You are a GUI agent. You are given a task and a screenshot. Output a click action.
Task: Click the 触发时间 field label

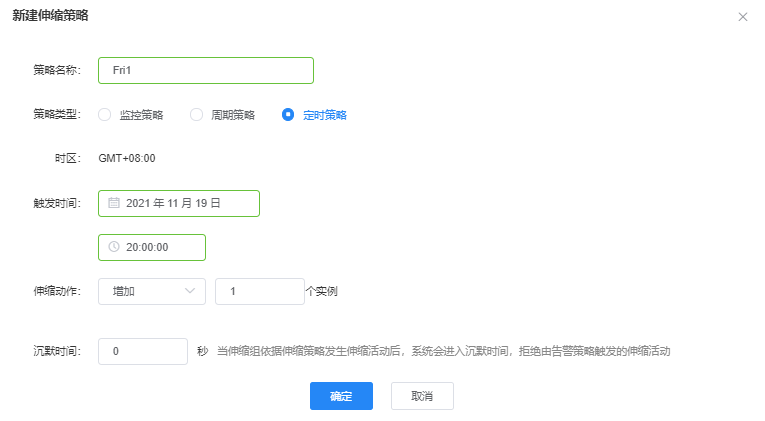click(56, 203)
